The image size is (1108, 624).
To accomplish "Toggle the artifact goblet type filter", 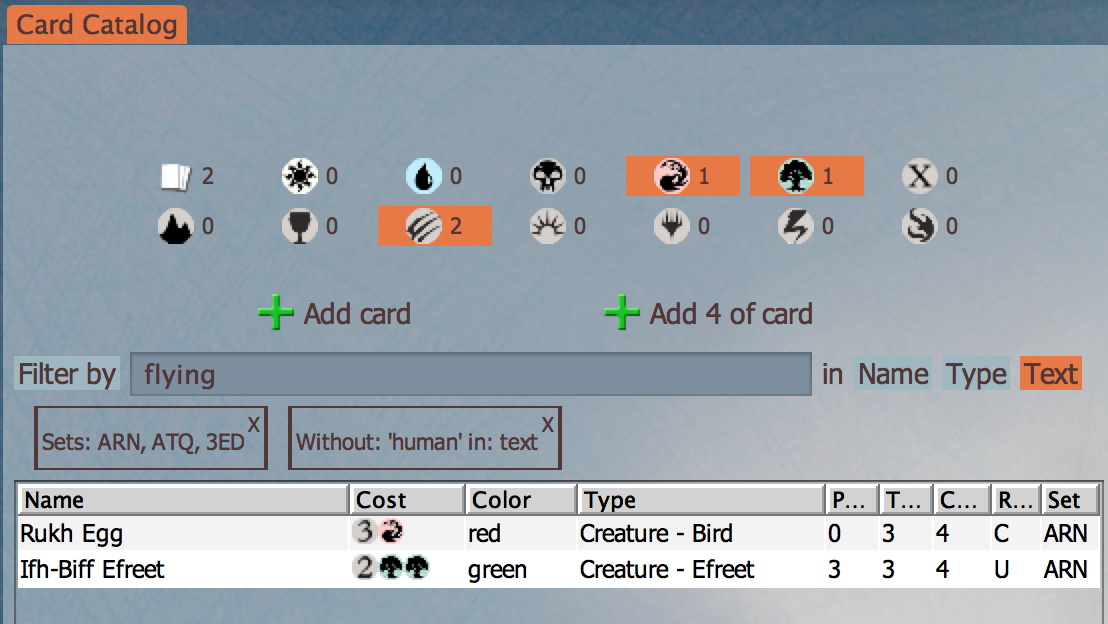I will [299, 227].
